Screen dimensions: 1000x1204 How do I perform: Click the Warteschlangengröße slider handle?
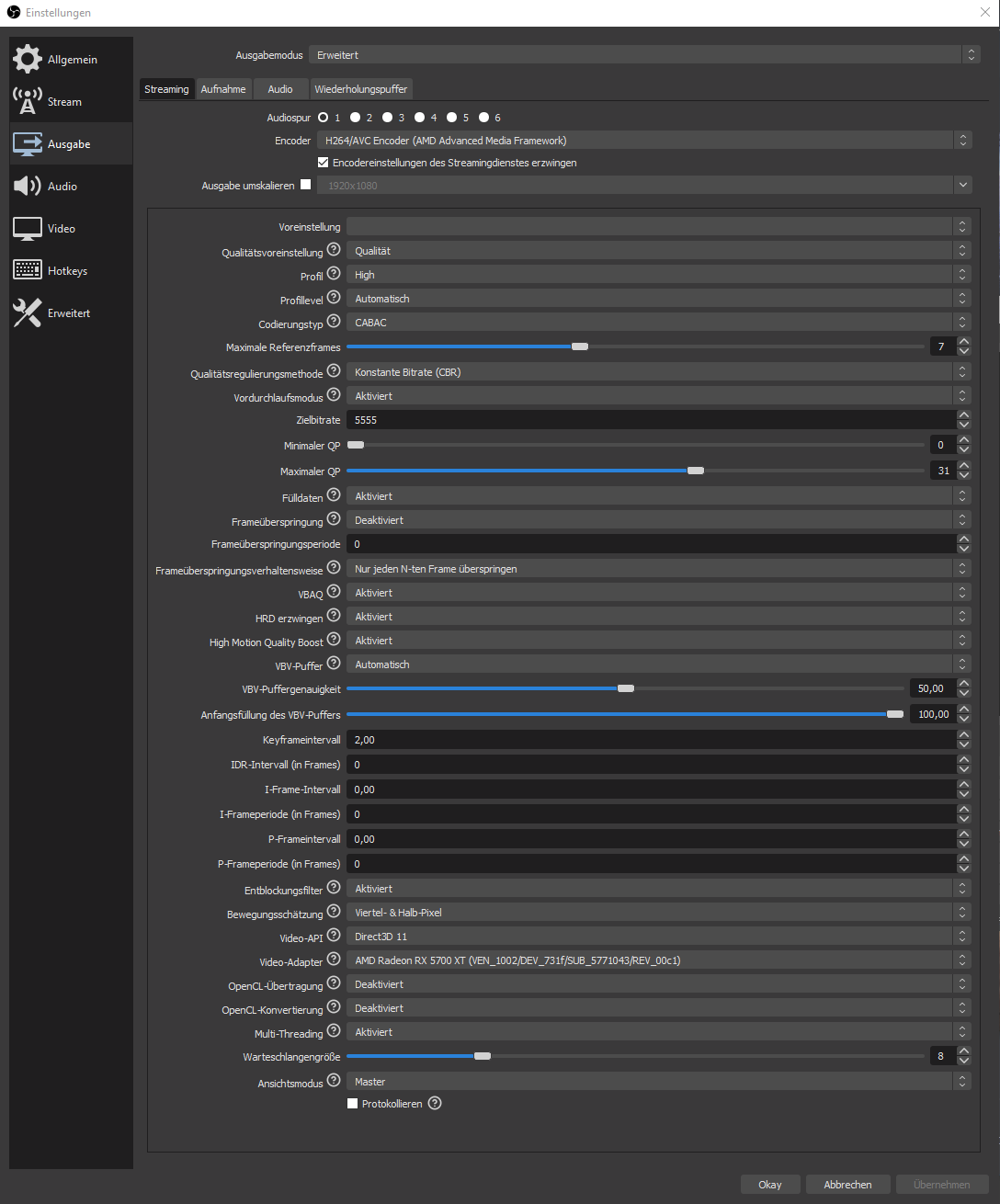[x=483, y=1056]
